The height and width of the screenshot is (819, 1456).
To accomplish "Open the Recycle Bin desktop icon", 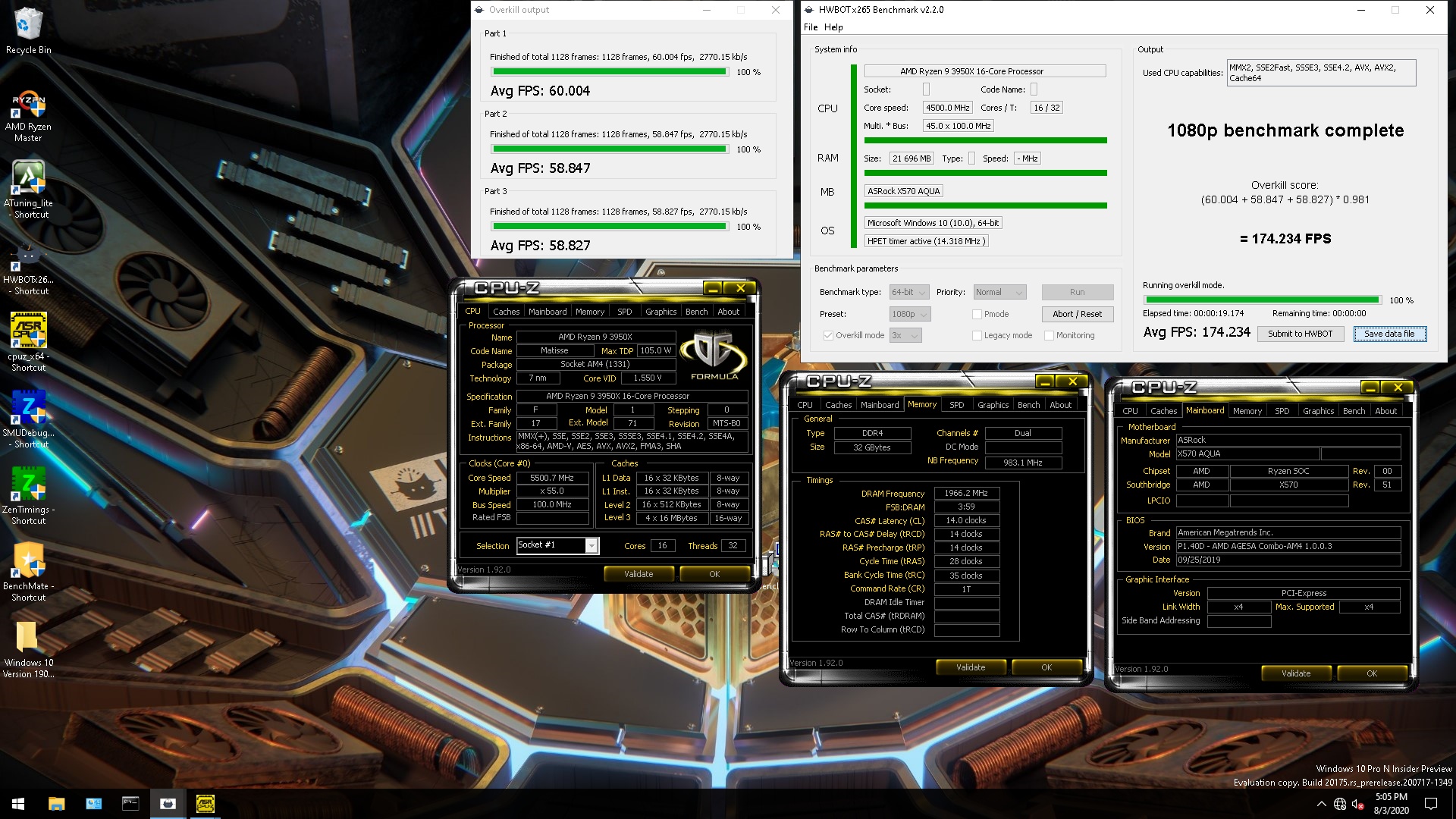I will point(28,30).
